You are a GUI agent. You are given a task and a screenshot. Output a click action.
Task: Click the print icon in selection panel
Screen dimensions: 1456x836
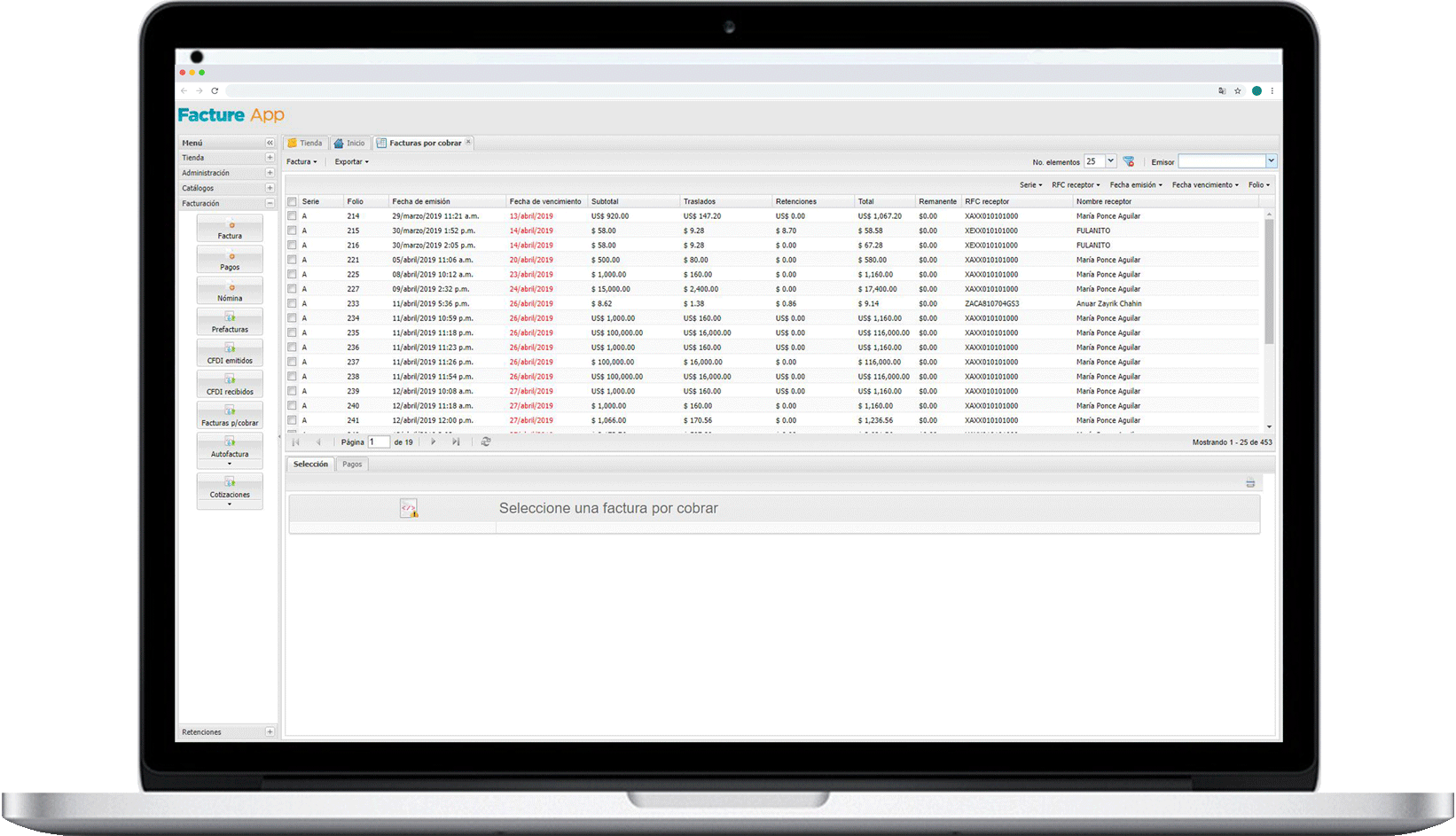[x=1250, y=483]
